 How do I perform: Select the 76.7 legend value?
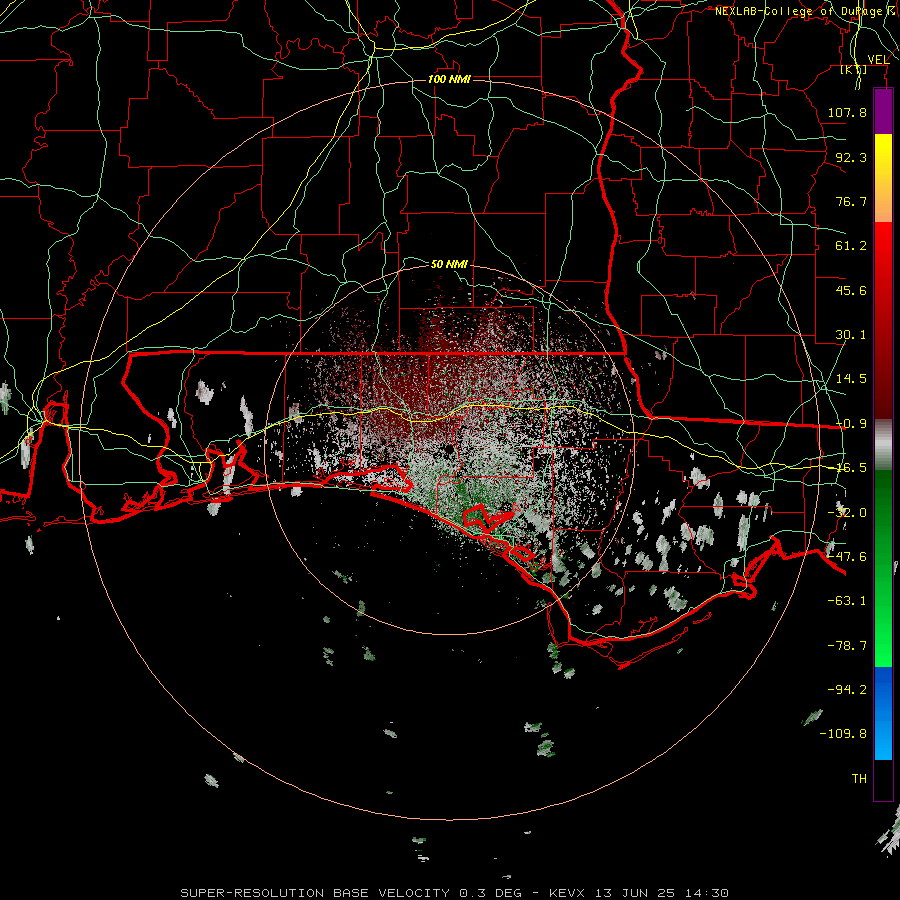851,201
